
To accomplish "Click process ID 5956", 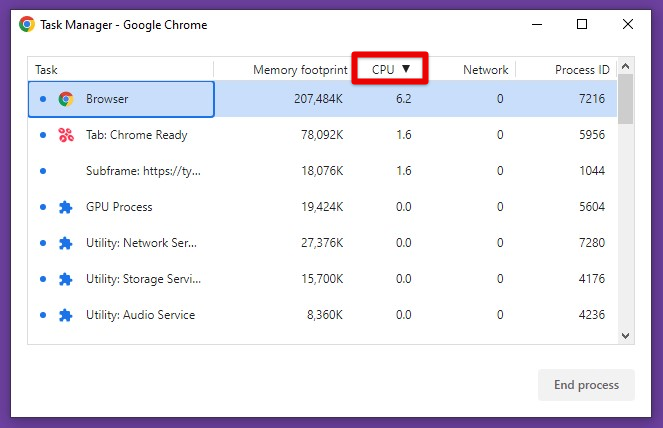I will pyautogui.click(x=592, y=135).
